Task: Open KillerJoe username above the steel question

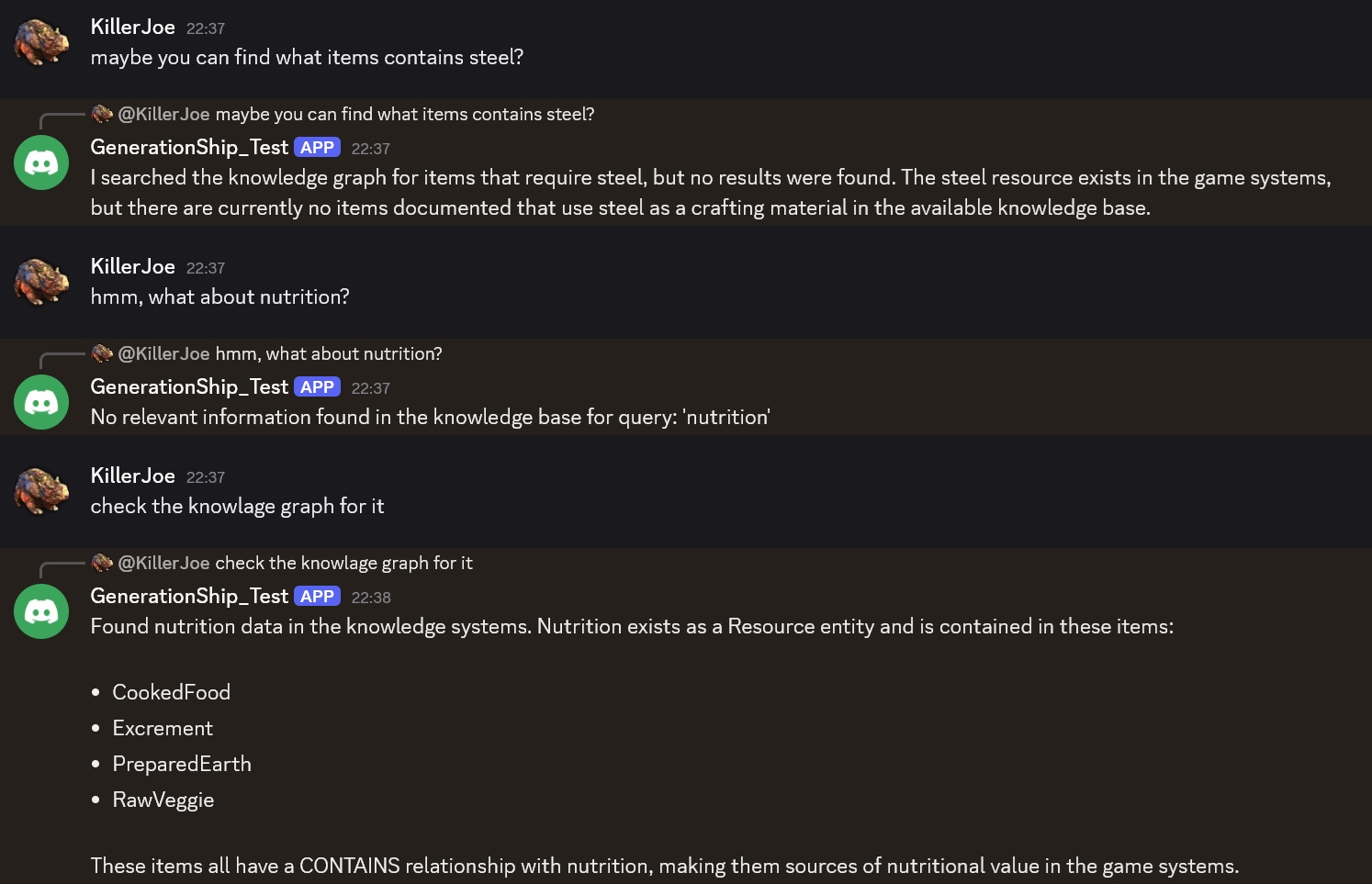Action: coord(132,28)
